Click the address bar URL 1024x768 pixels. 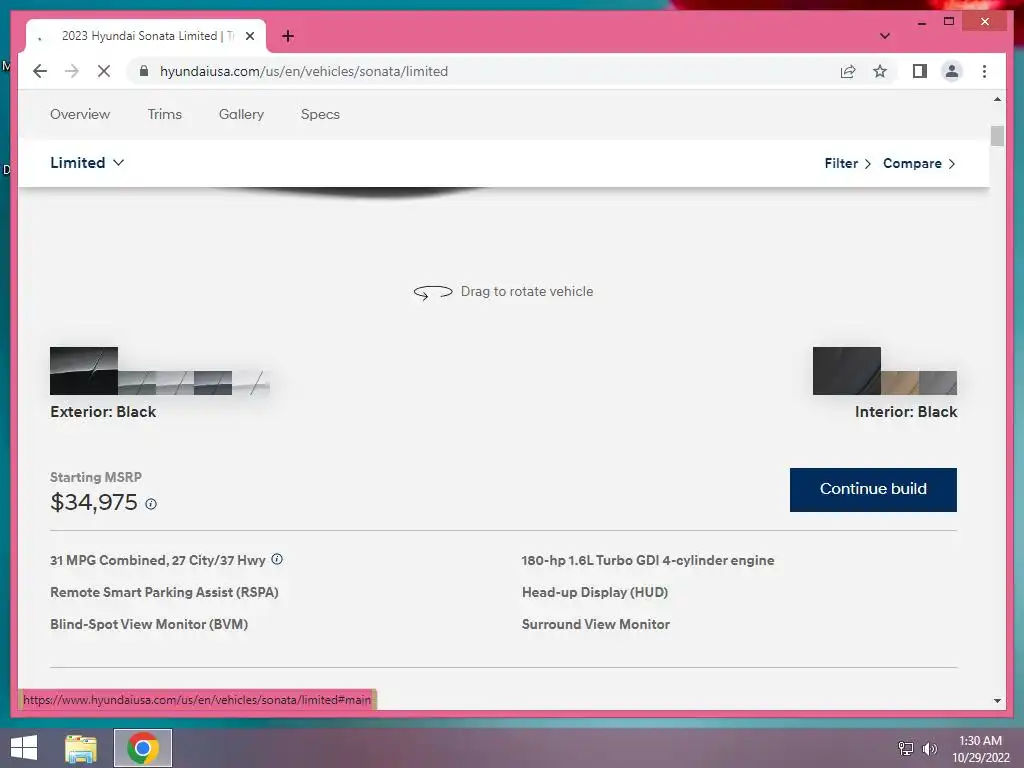pos(304,71)
